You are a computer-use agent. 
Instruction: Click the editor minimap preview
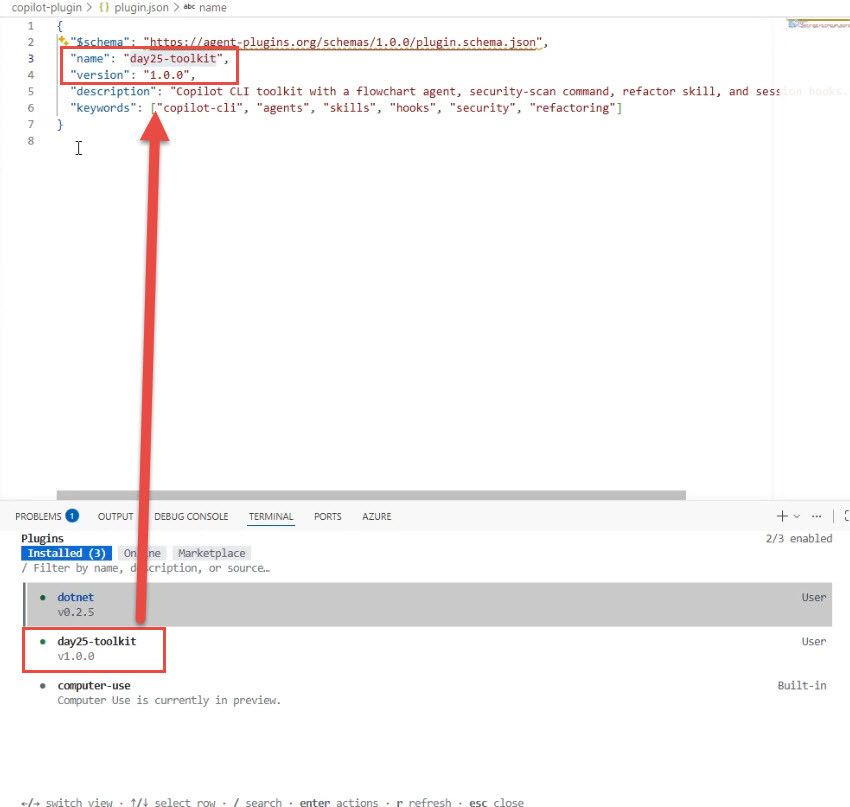(x=819, y=24)
